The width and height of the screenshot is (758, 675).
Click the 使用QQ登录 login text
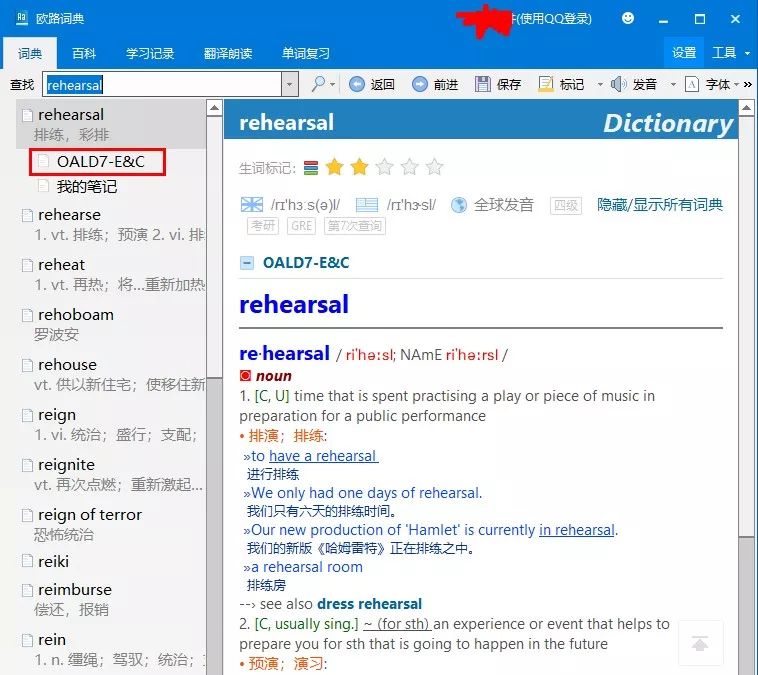click(554, 18)
